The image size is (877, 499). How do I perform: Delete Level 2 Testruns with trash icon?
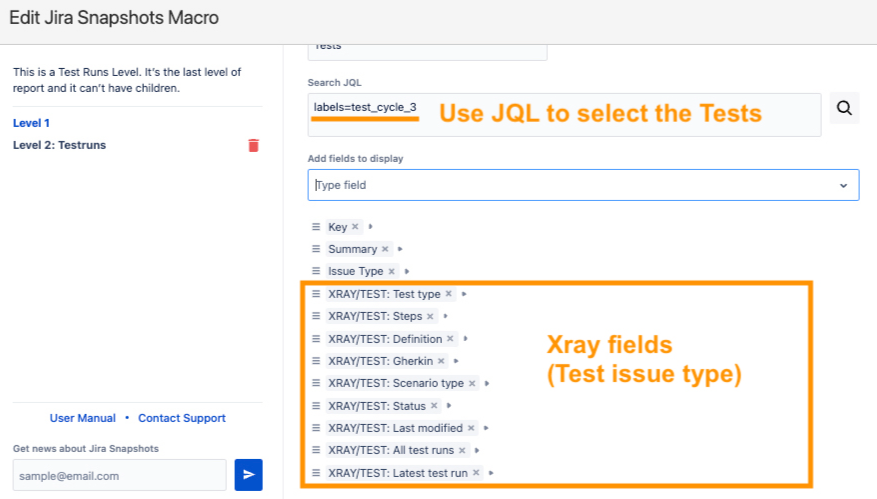click(x=253, y=145)
